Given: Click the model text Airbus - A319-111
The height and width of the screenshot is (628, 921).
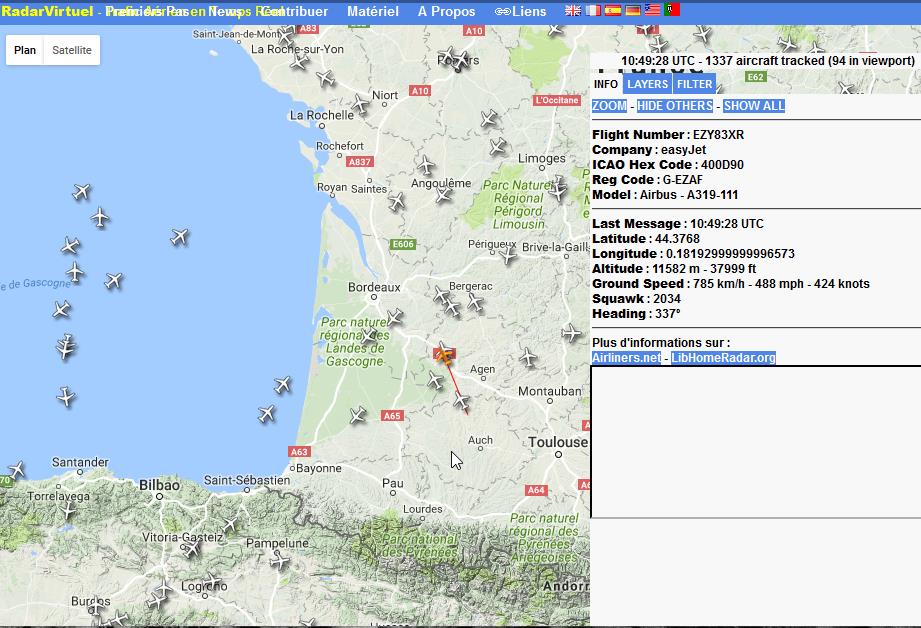Looking at the screenshot, I should pyautogui.click(x=688, y=194).
